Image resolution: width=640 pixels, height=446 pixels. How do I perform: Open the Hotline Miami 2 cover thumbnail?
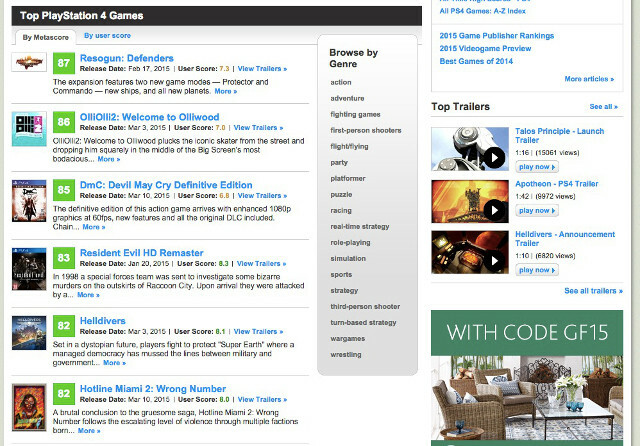coord(29,407)
